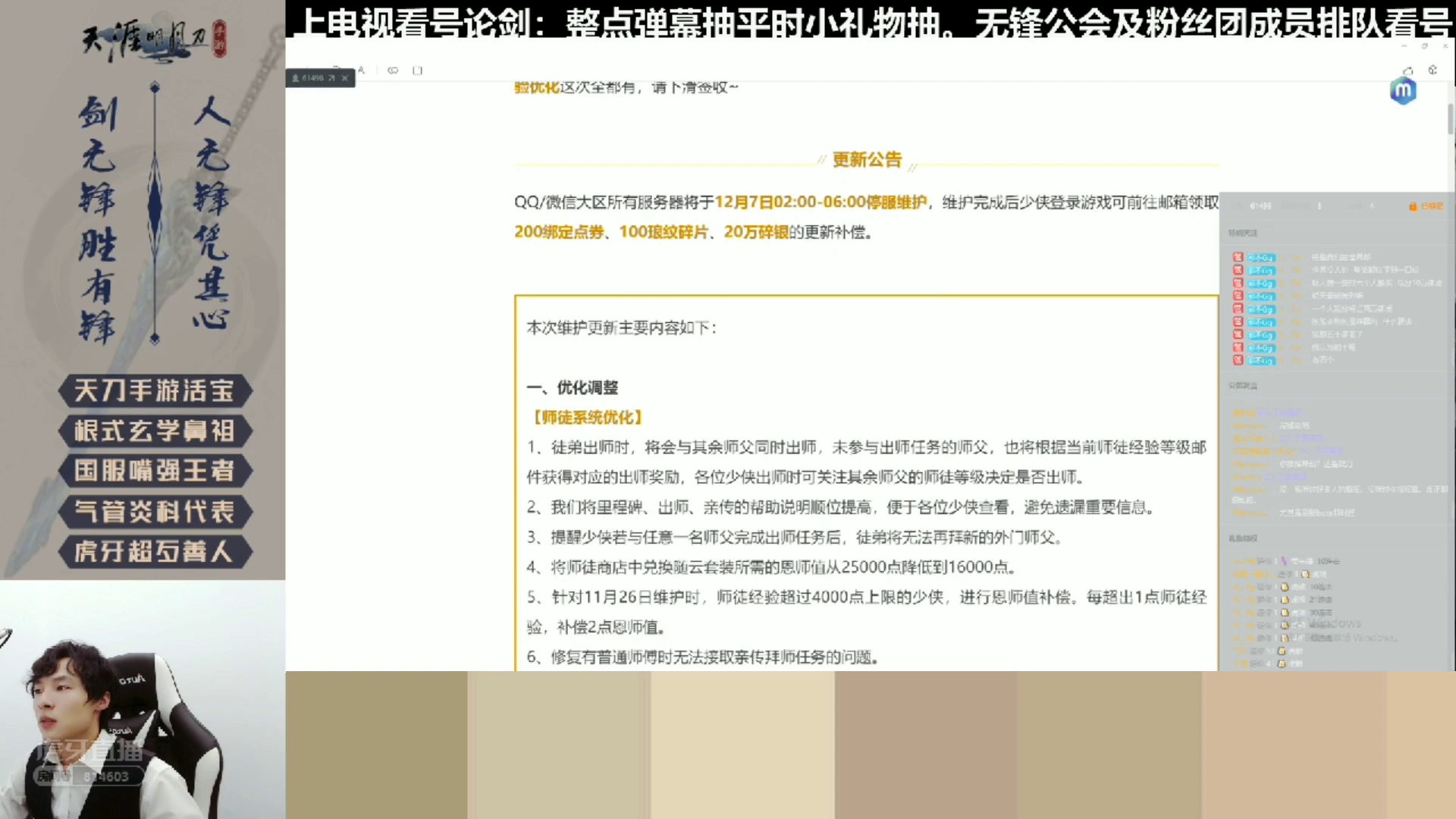This screenshot has width=1456, height=819.
Task: Click the pop-out arrow on viewer badge
Action: 331,78
